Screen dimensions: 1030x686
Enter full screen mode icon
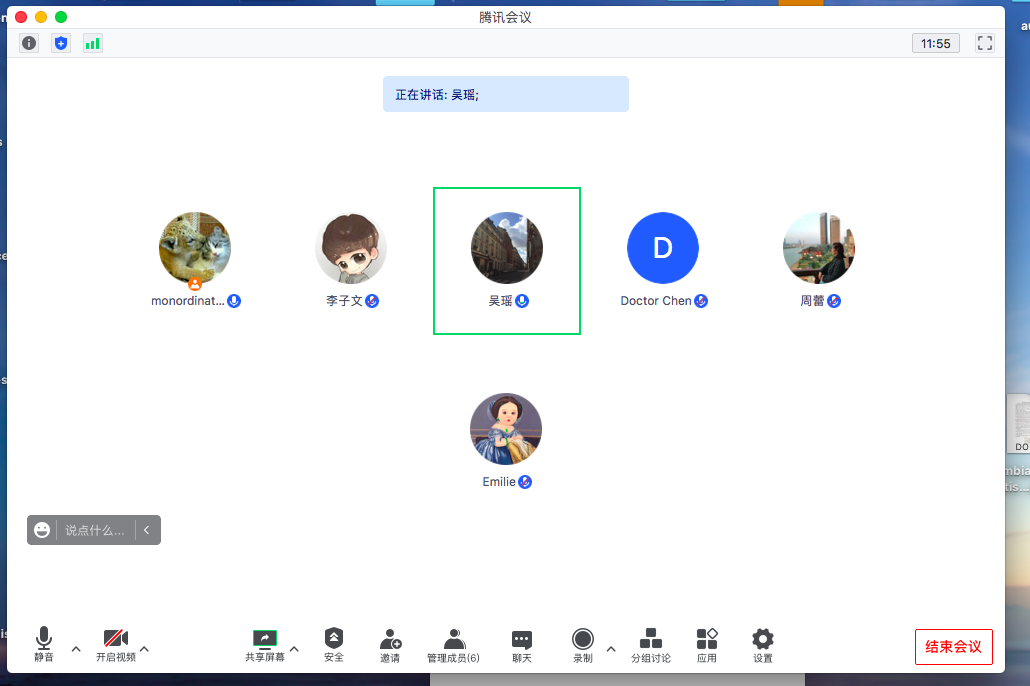[x=984, y=43]
